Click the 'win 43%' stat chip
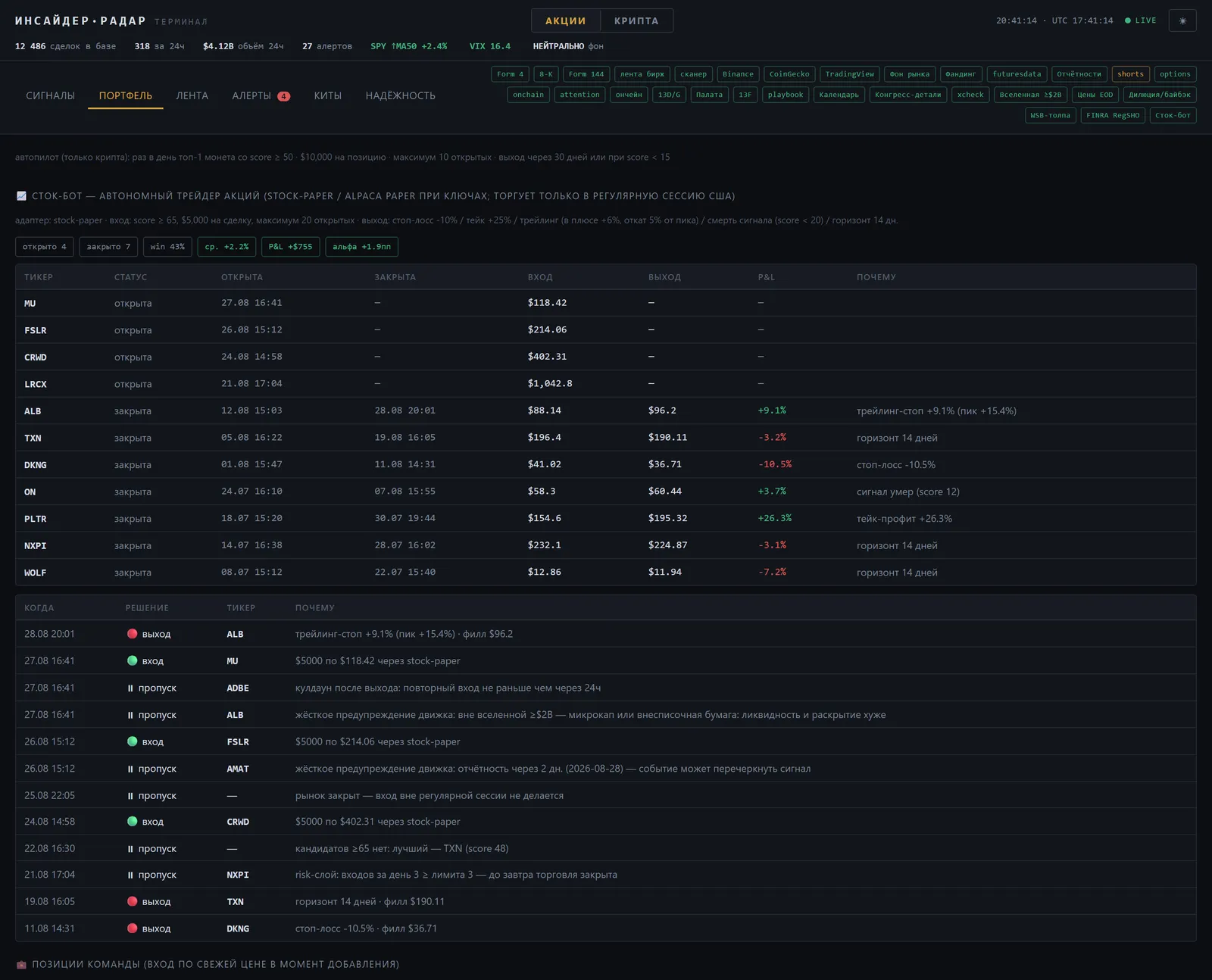The image size is (1212, 980). [x=167, y=247]
